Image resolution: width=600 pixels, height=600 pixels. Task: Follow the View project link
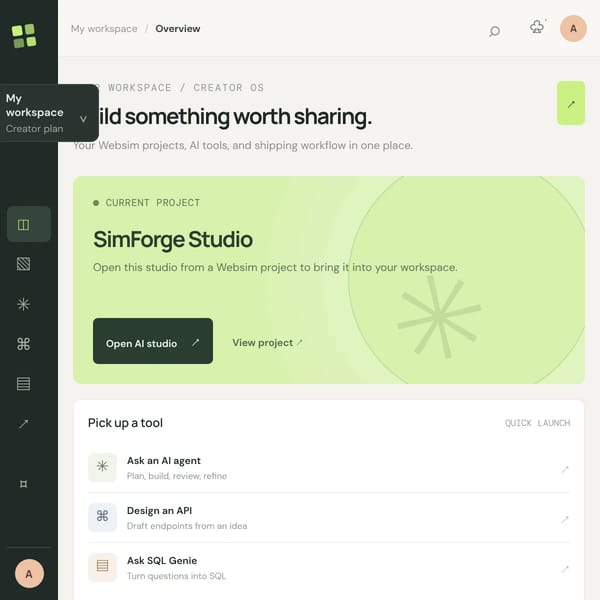pyautogui.click(x=267, y=342)
